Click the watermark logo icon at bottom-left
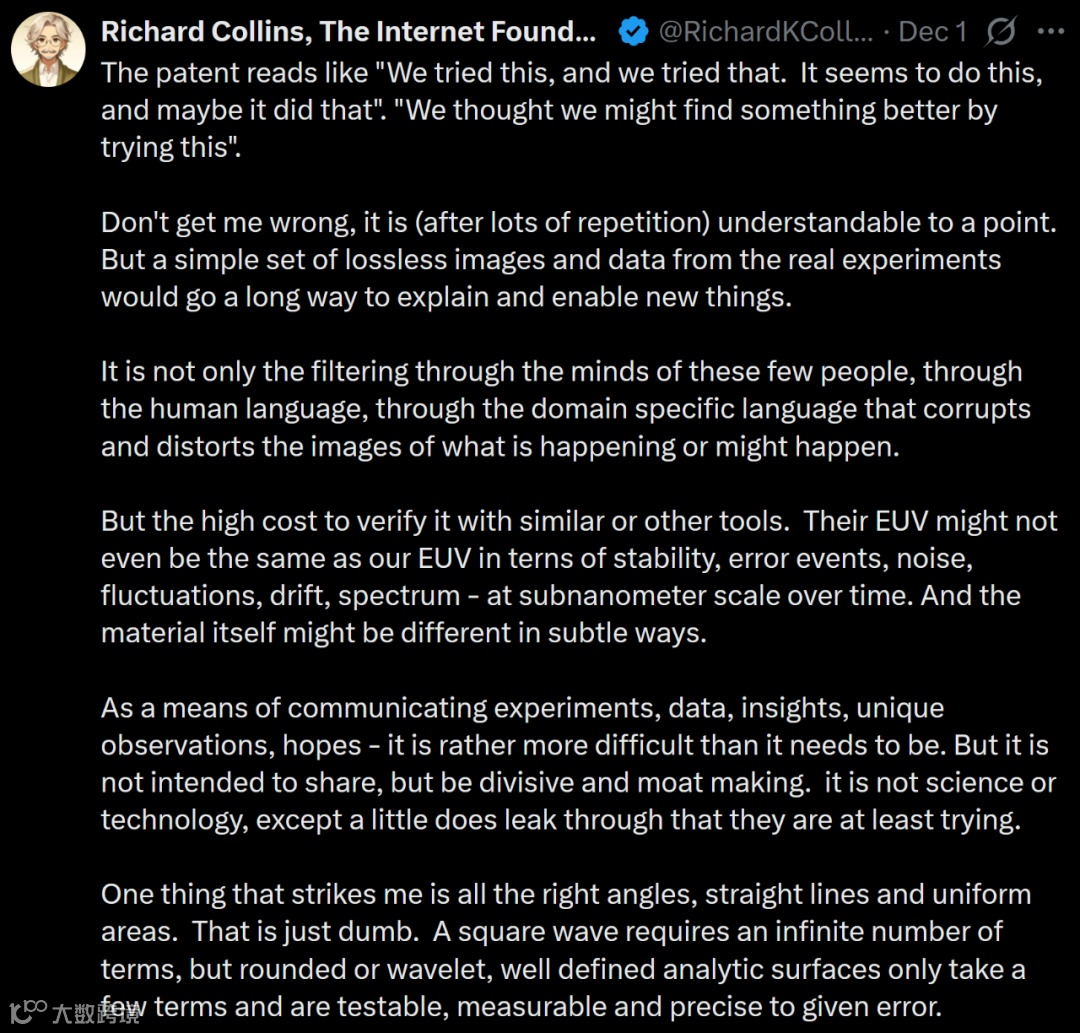 click(28, 1011)
